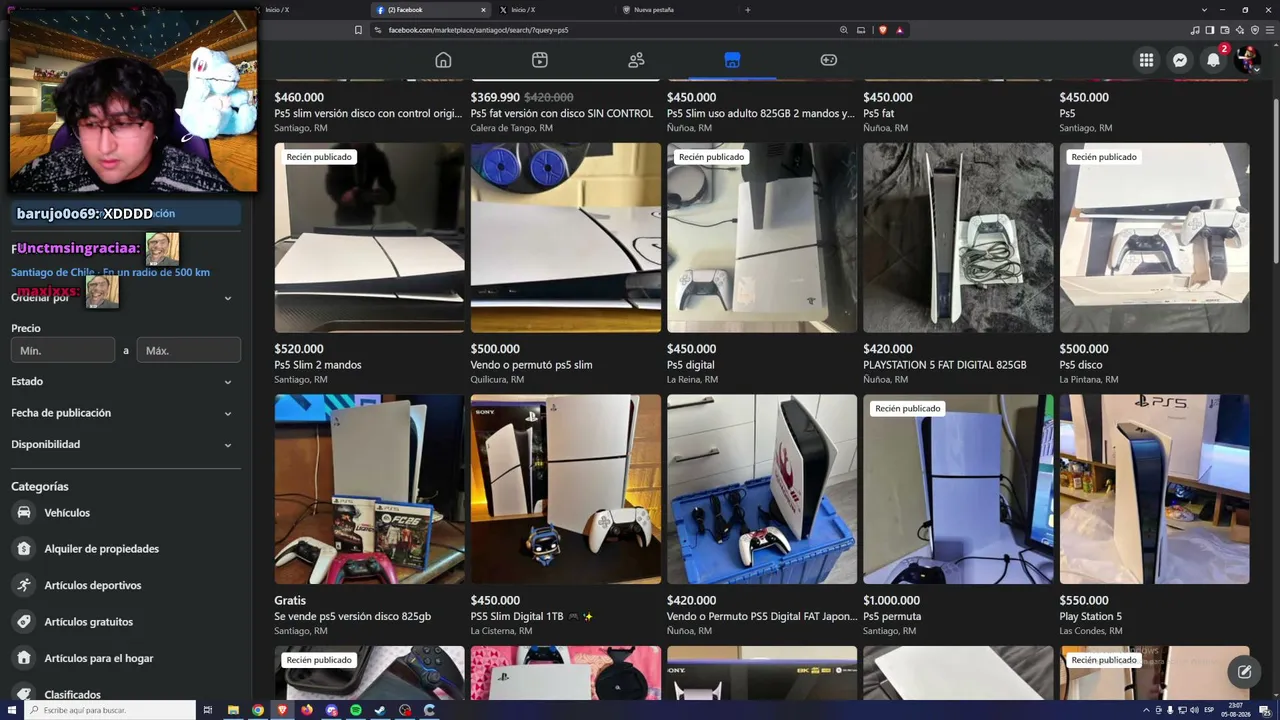Viewport: 1280px width, 720px height.
Task: Open the $1.000.000 Ps5 permuta listing photo
Action: (958, 489)
